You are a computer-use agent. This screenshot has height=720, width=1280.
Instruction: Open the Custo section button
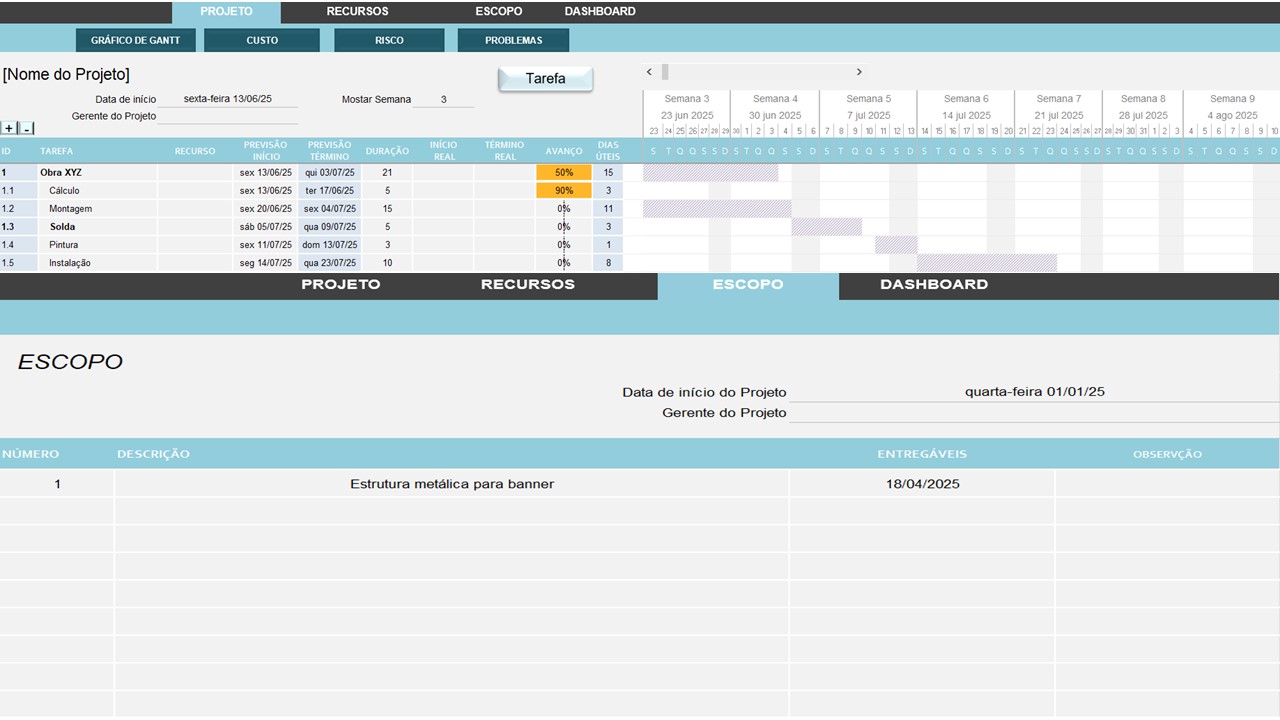tap(262, 41)
